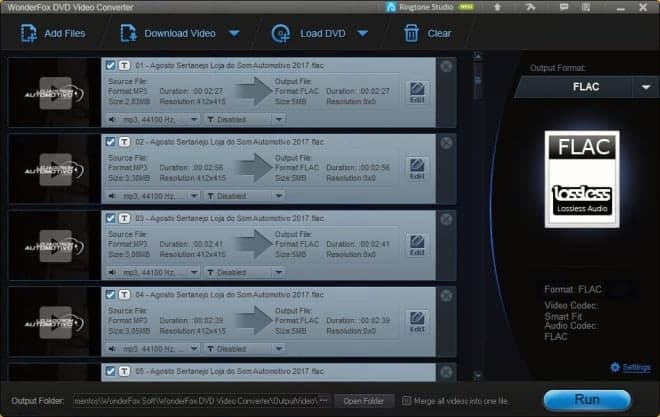Uncheck the checkbox for track 05
Viewport: 660px width, 417px height.
(x=110, y=371)
